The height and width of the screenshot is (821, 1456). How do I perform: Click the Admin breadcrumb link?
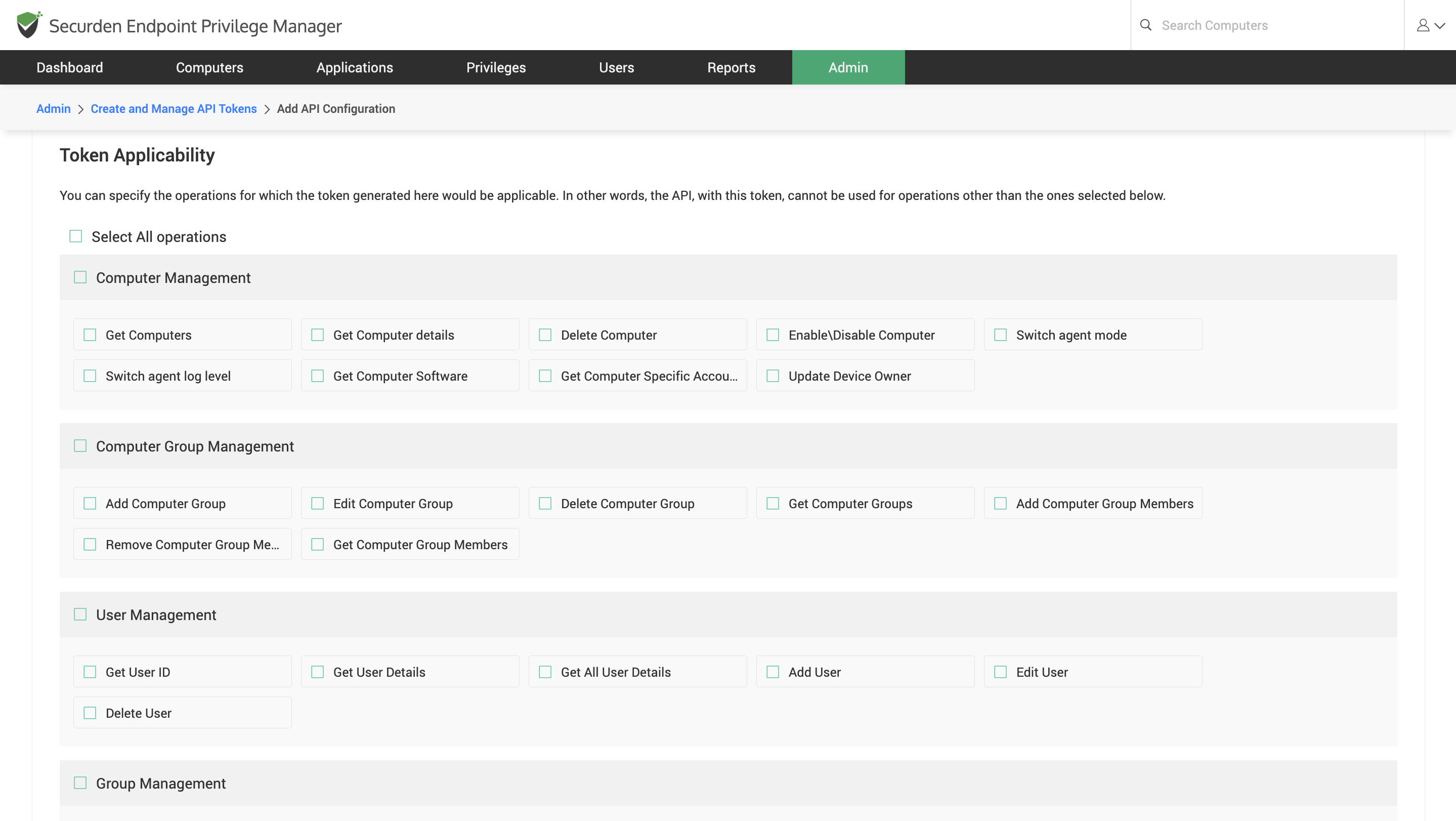[x=53, y=108]
